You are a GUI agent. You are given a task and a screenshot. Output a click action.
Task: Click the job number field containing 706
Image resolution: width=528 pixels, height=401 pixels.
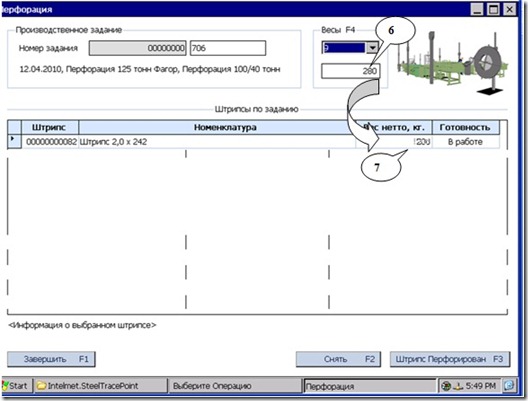[228, 48]
